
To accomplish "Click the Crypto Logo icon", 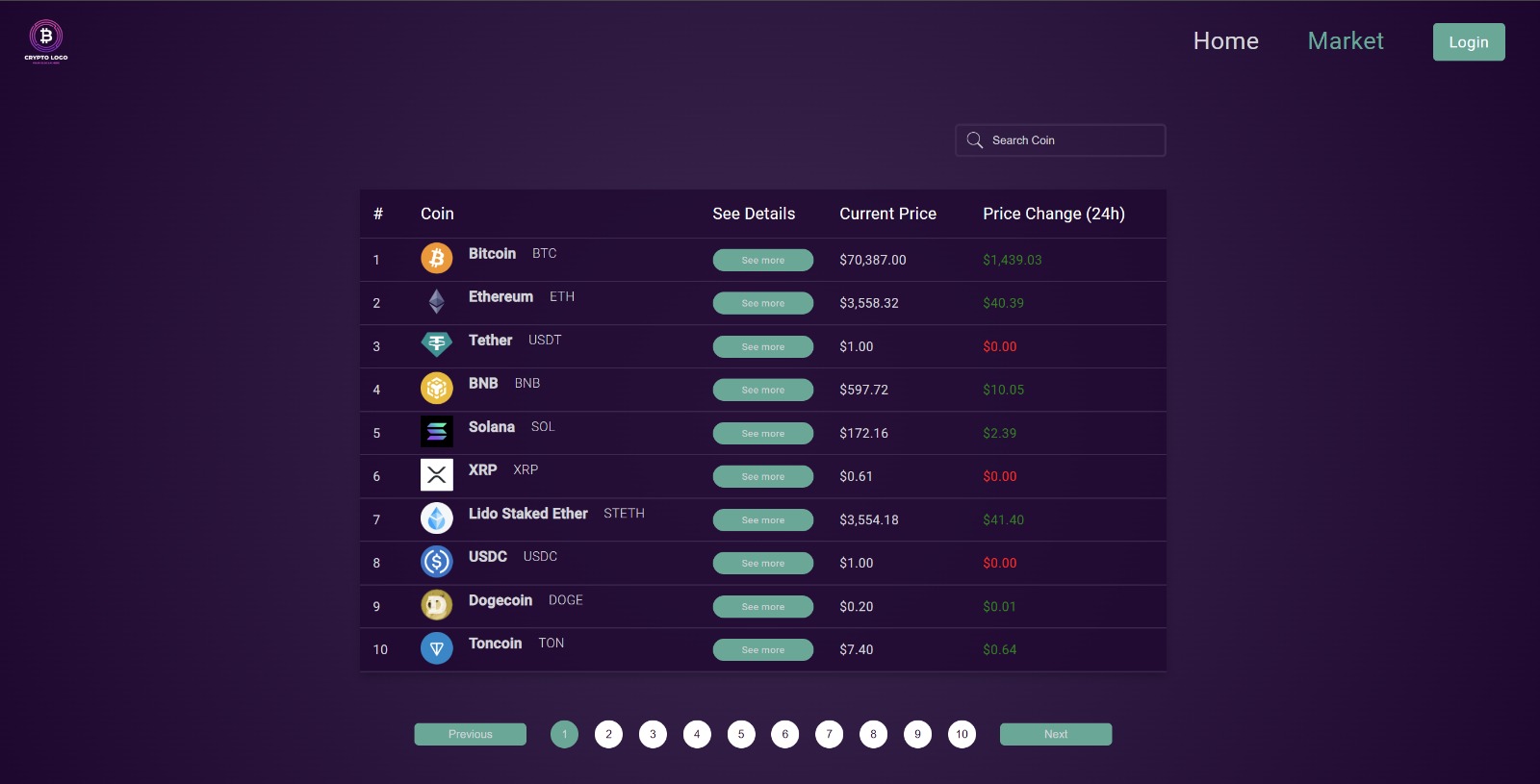I will 46,41.
